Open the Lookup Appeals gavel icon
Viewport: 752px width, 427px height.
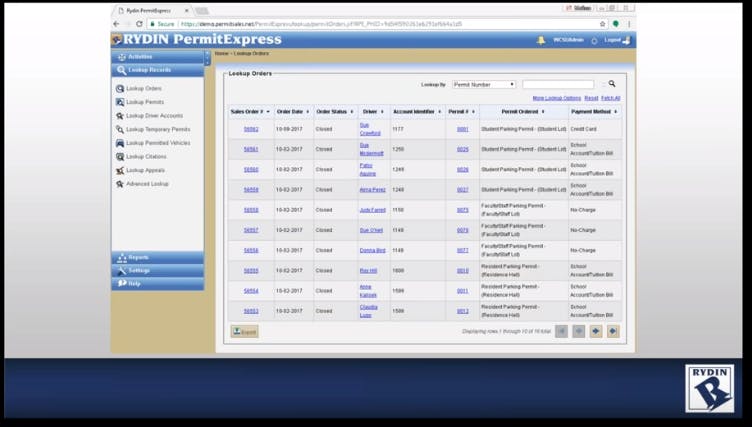(120, 170)
